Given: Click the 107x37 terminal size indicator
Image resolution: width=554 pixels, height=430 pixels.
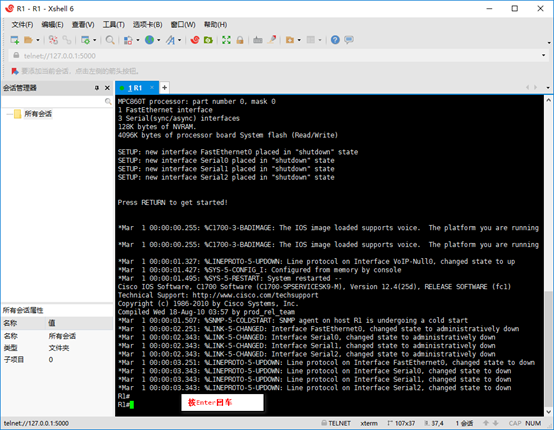Looking at the screenshot, I should point(402,423).
